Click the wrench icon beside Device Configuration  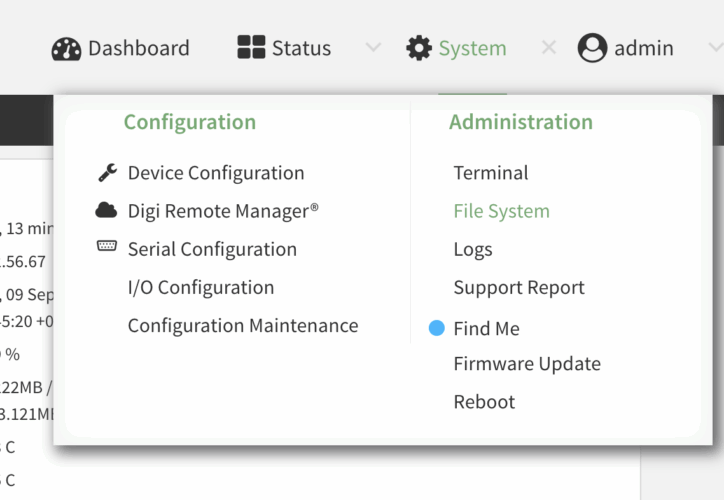click(107, 173)
